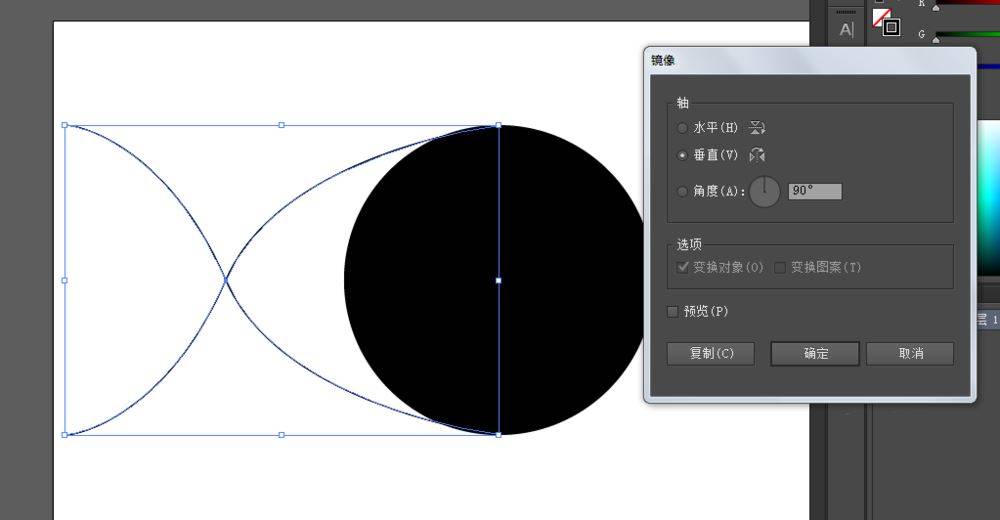Click the angle dial control
1000x520 pixels.
[765, 191]
